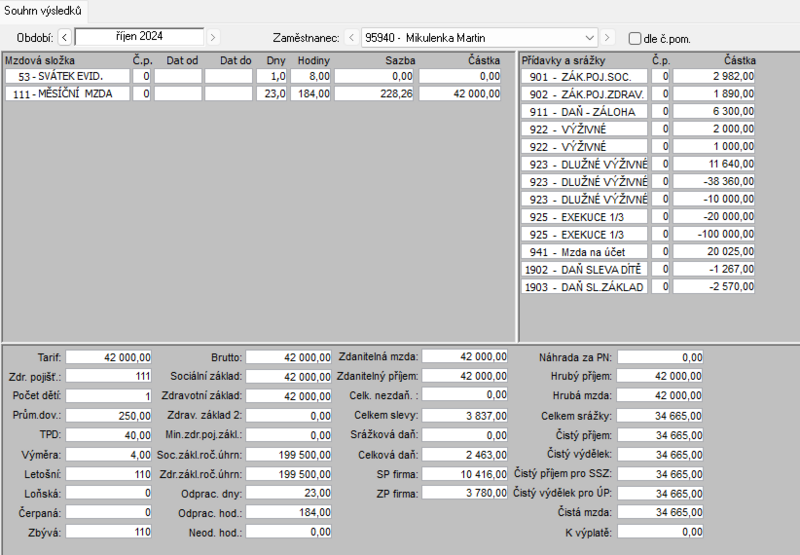Select previous employee arrow

(x=351, y=37)
